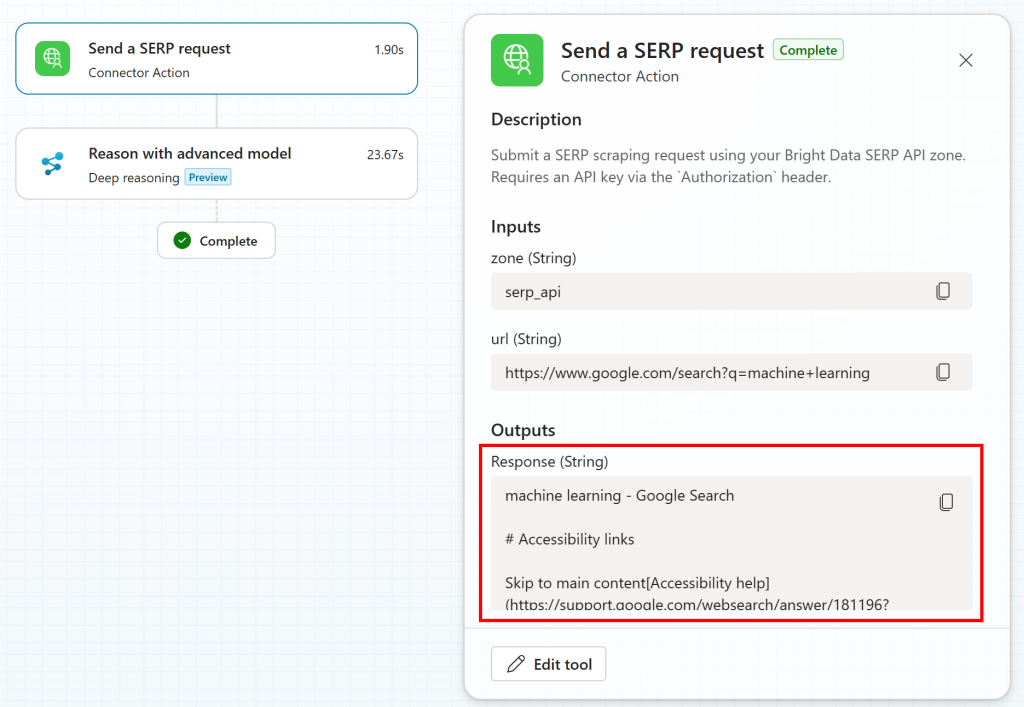1024x707 pixels.
Task: Select the Send a SERP request node
Action: [x=216, y=59]
